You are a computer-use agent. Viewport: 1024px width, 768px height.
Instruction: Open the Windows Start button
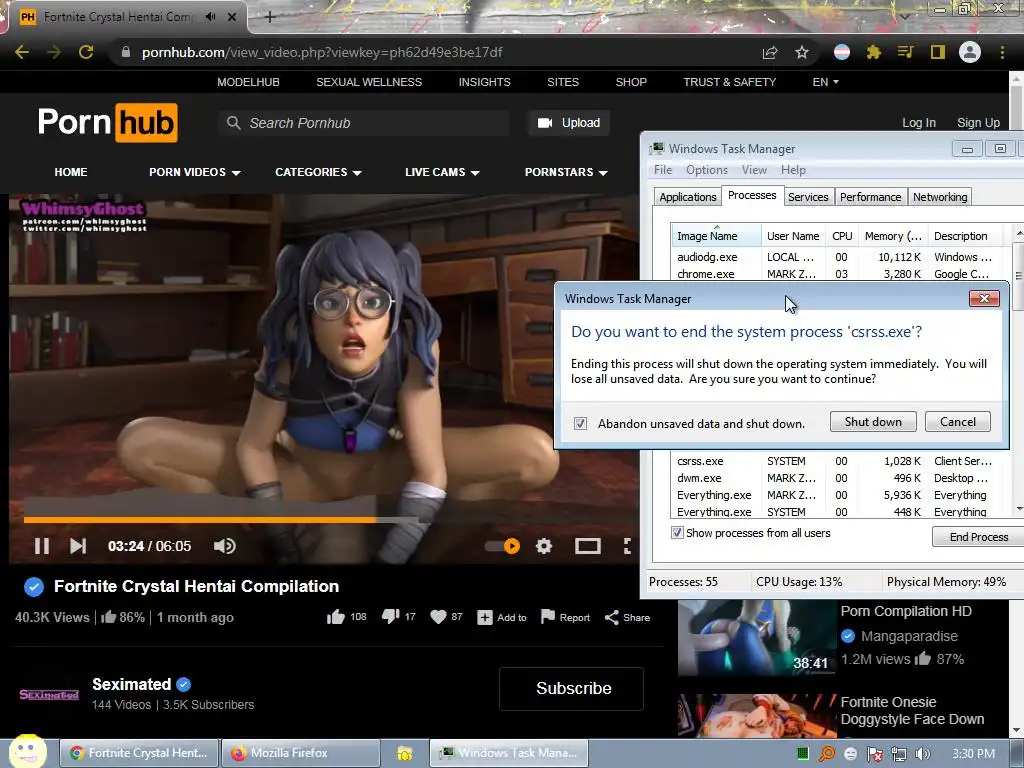[x=26, y=752]
